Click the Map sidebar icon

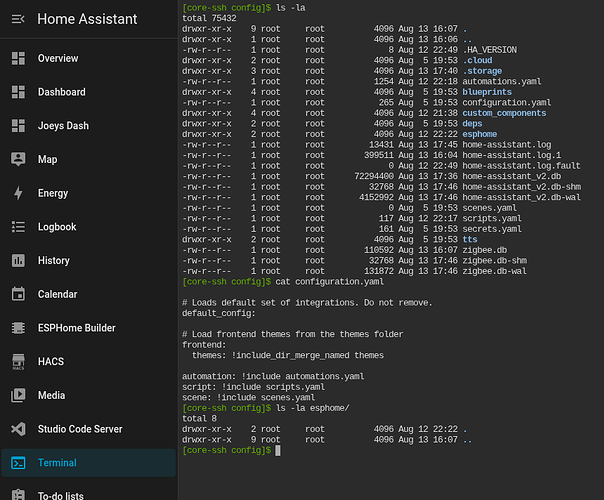(x=18, y=159)
